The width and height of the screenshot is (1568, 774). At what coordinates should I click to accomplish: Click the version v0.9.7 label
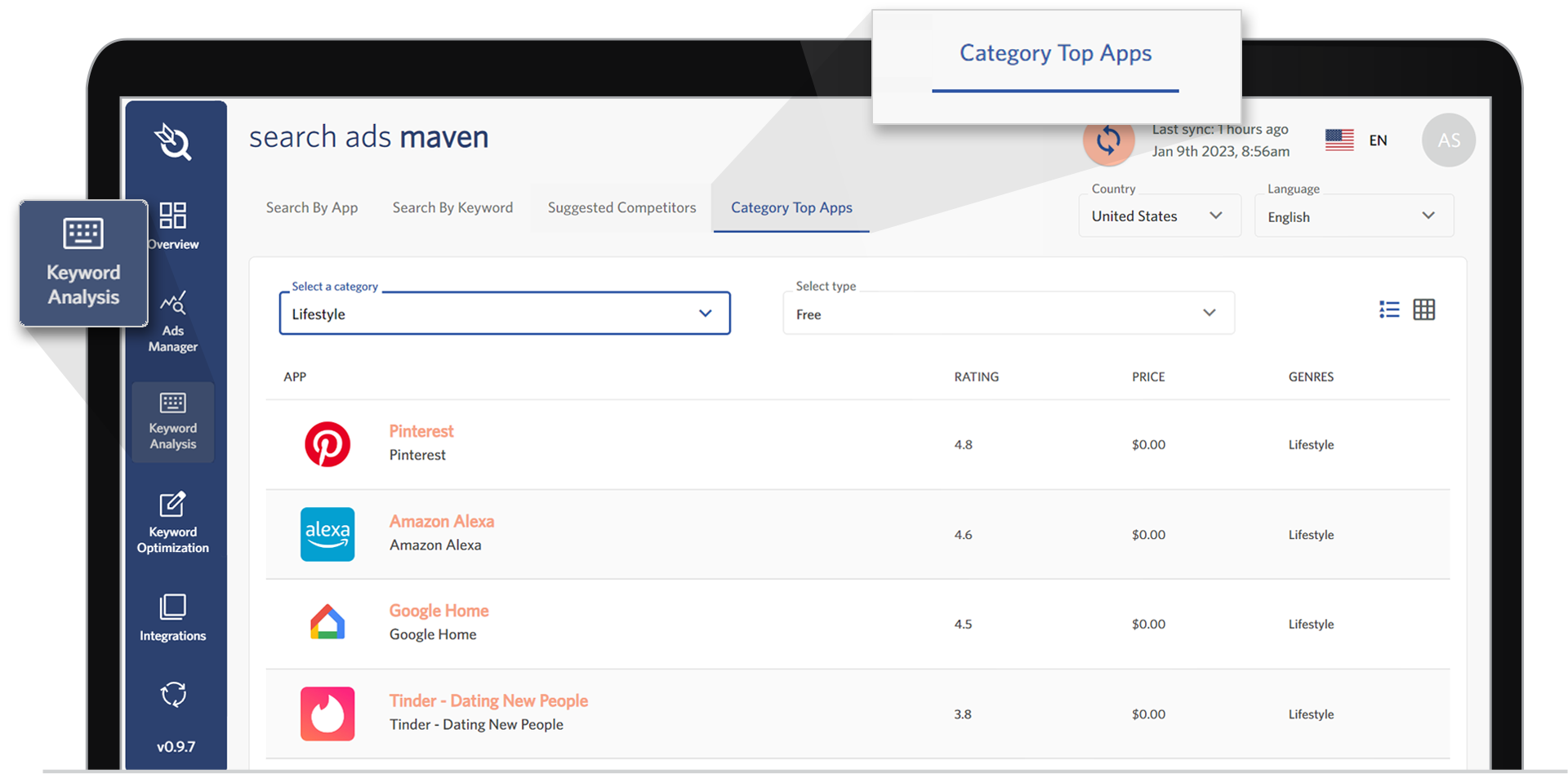click(x=176, y=746)
